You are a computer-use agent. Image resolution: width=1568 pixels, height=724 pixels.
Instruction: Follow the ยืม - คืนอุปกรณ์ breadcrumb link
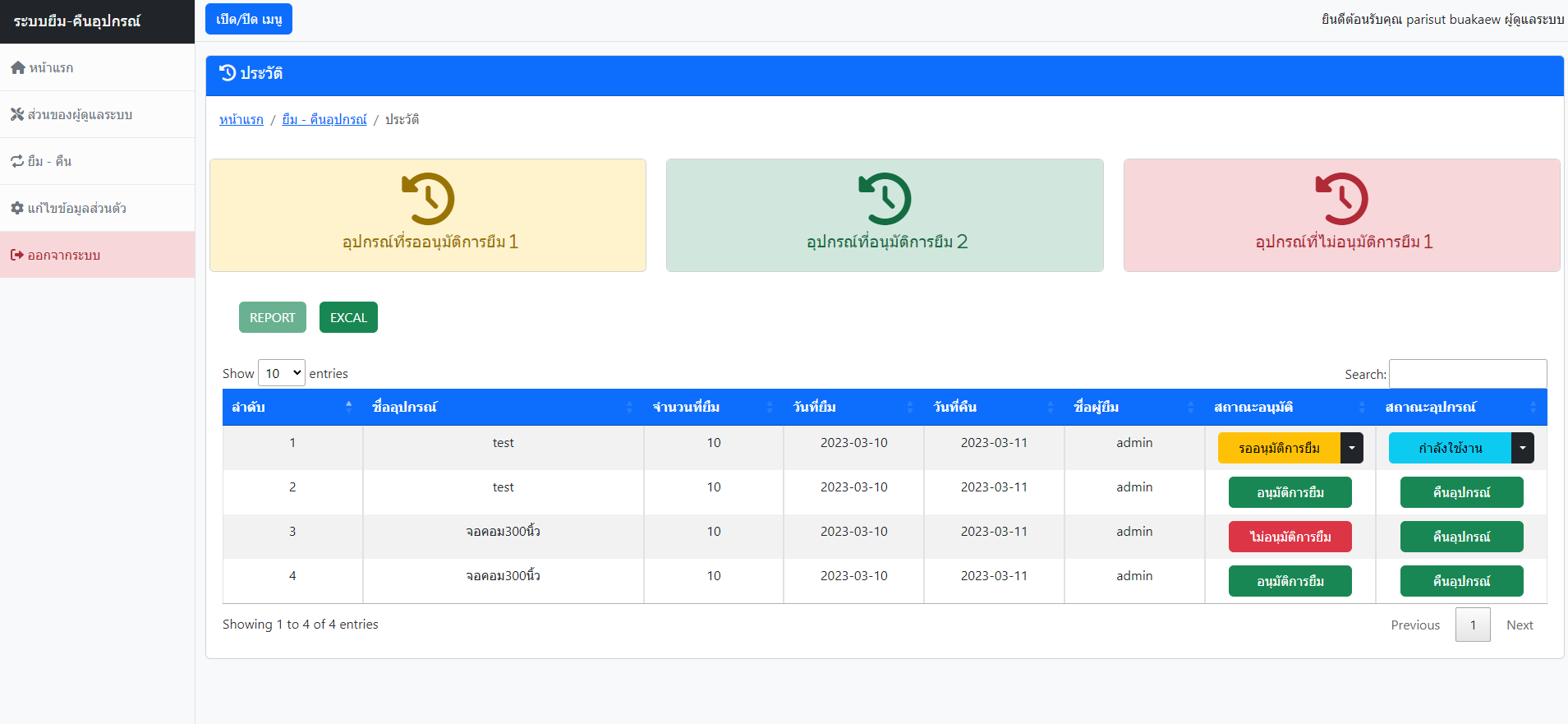324,119
